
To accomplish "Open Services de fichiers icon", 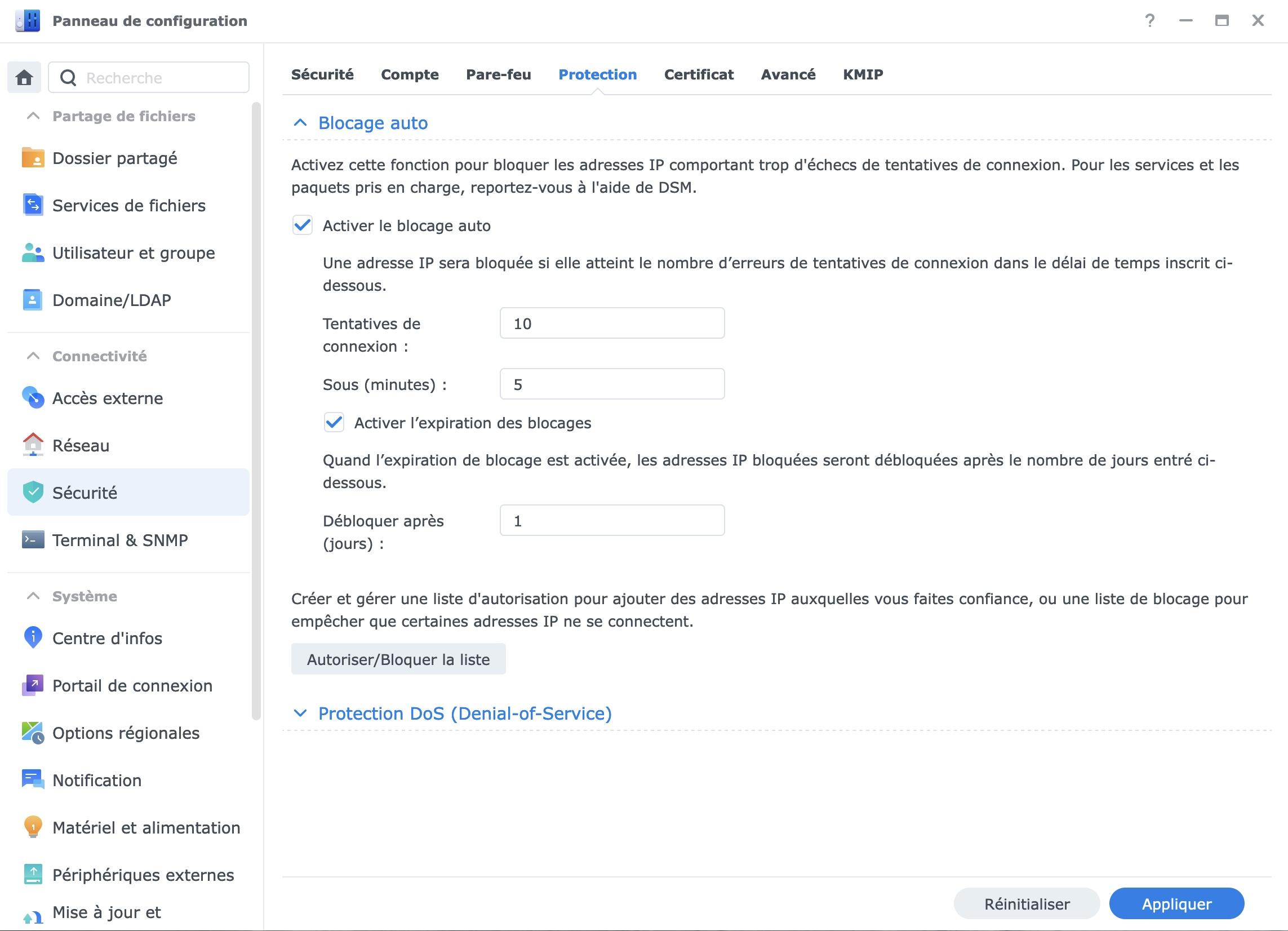I will click(33, 205).
